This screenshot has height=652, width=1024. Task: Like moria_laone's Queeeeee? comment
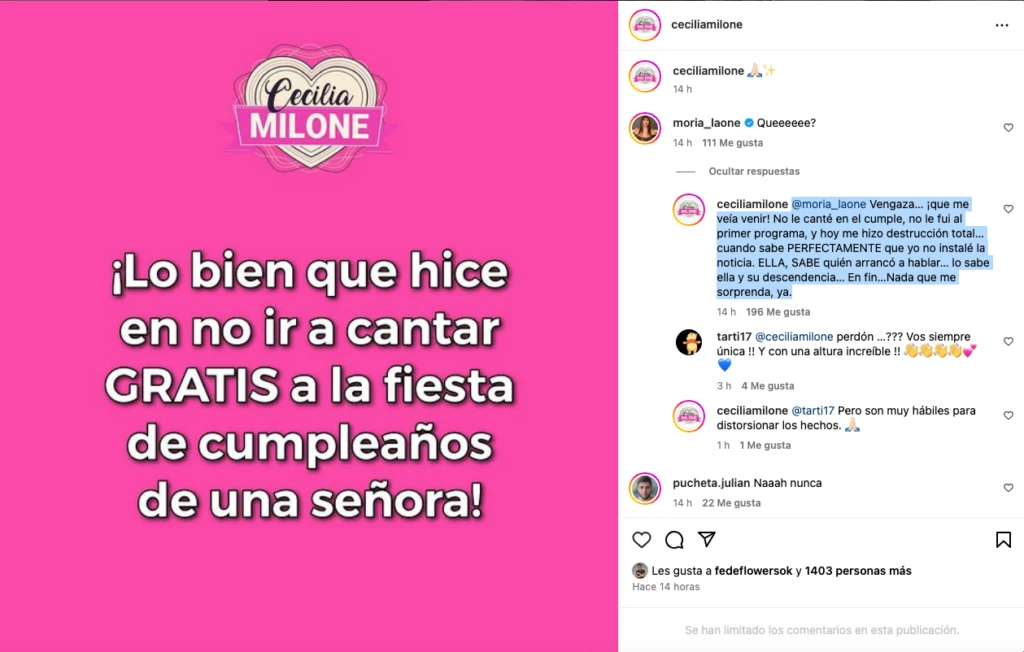(x=1008, y=128)
